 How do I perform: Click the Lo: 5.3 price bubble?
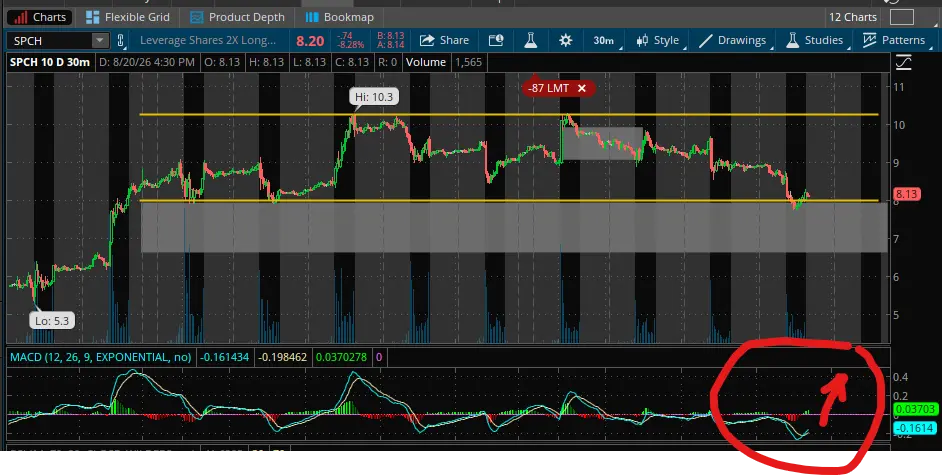click(52, 321)
